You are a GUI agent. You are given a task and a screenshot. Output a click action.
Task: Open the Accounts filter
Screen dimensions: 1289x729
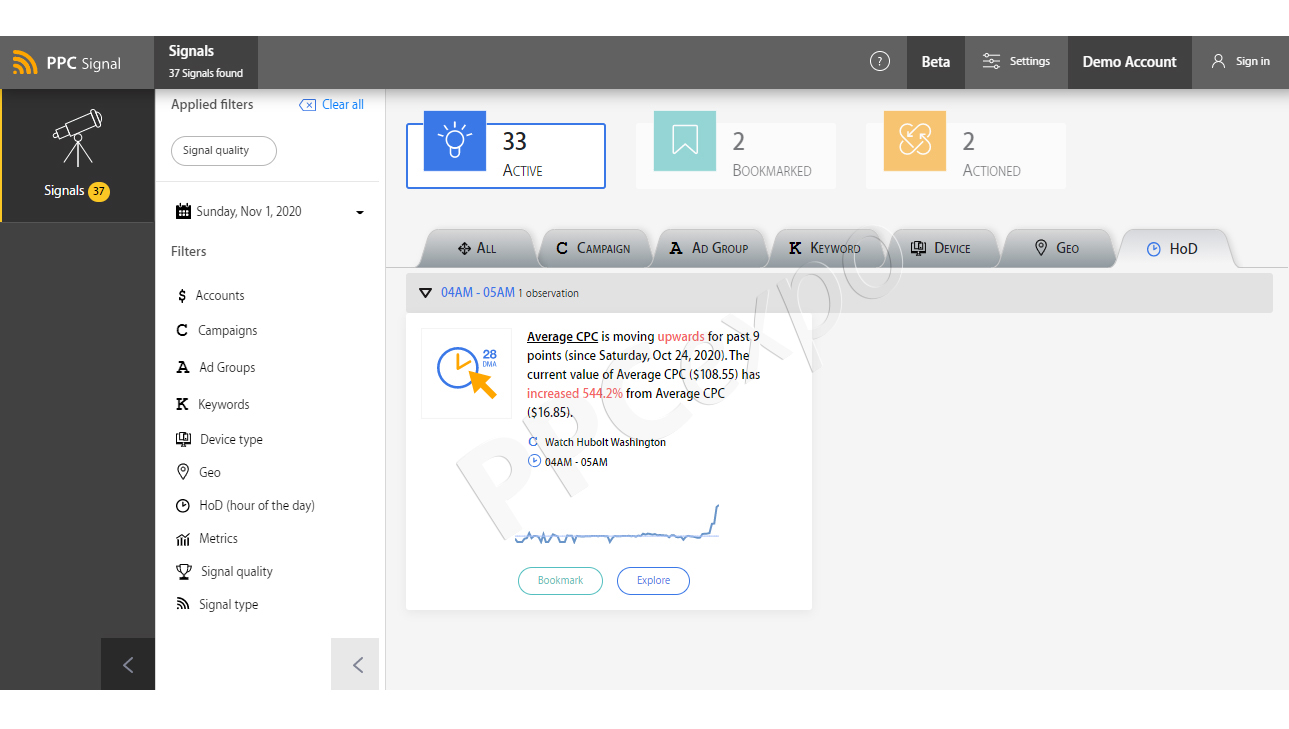pos(210,296)
